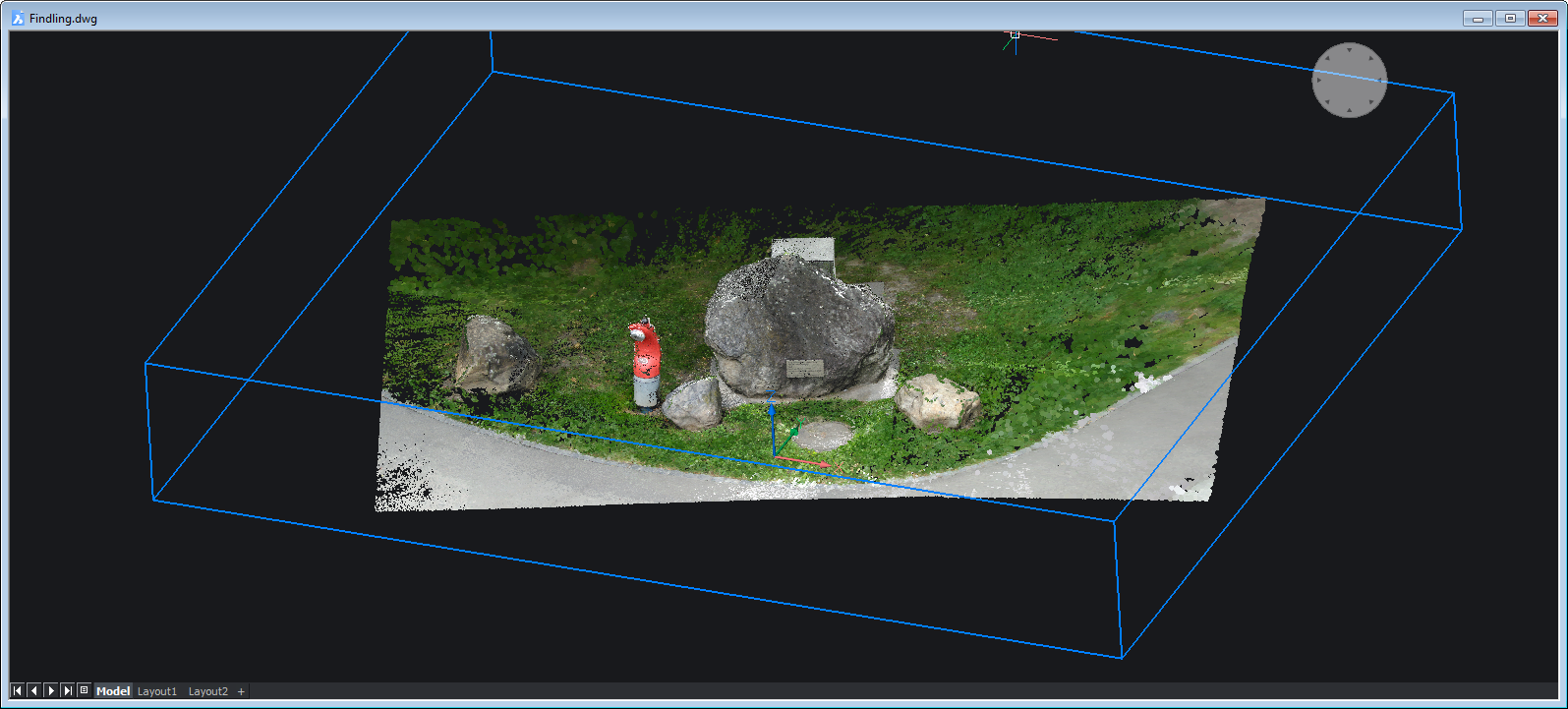
Task: Click bottom arrow on LookFrom view widget
Action: pyautogui.click(x=1350, y=110)
